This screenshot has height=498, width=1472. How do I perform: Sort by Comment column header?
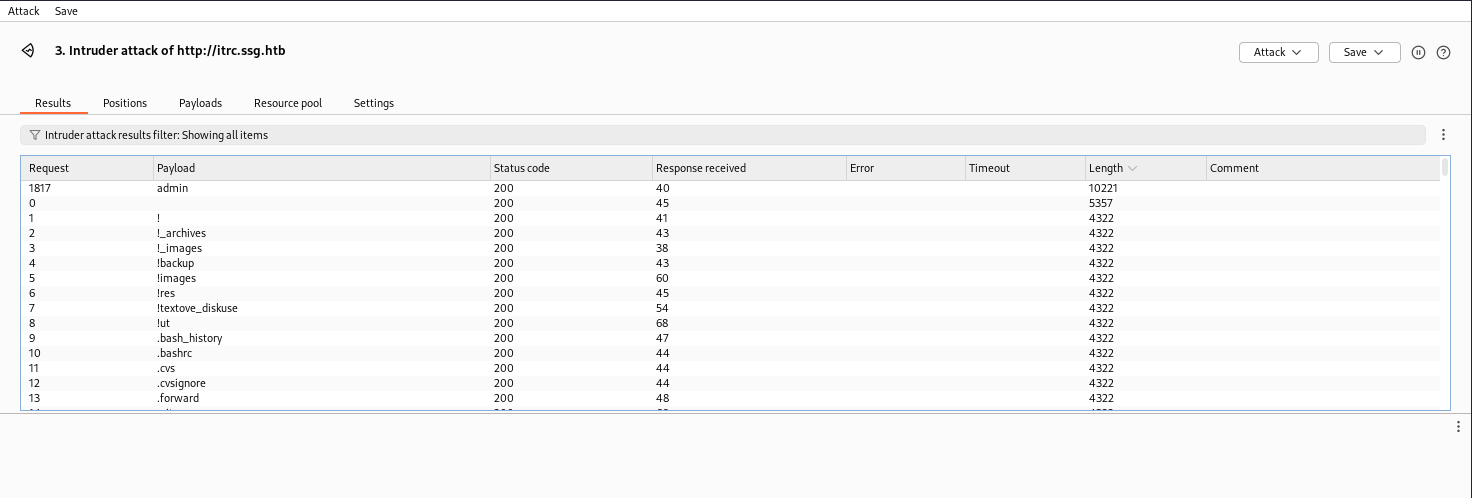(x=1323, y=168)
